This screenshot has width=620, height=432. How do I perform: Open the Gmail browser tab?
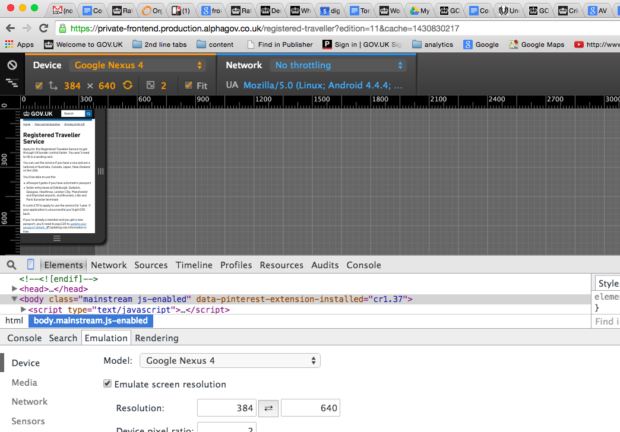(x=63, y=11)
